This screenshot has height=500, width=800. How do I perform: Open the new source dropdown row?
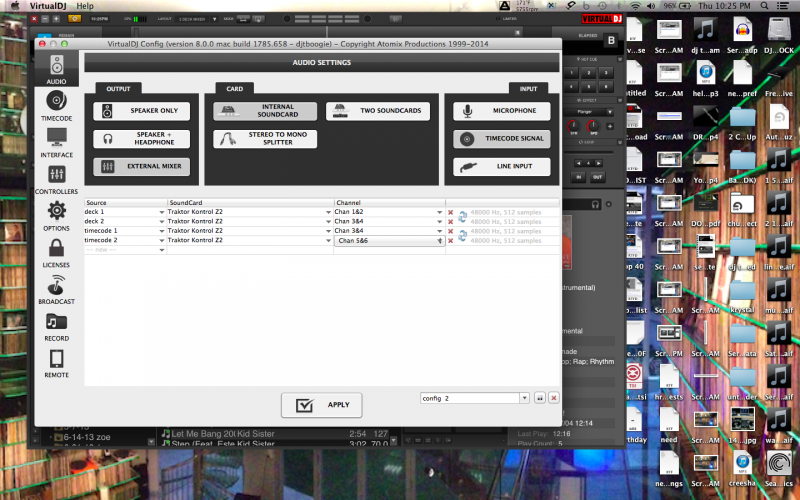coord(161,250)
